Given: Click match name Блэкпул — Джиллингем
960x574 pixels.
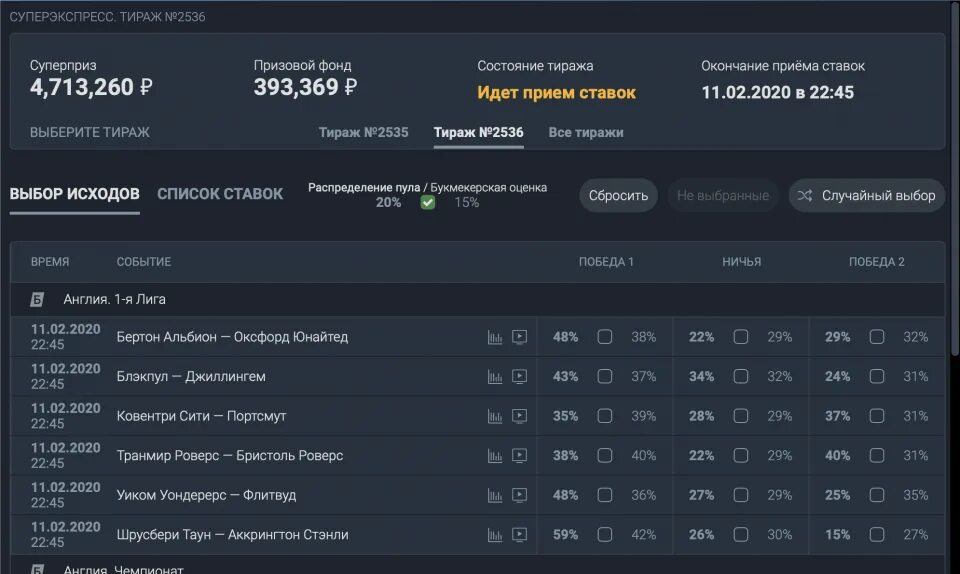Looking at the screenshot, I should (x=191, y=376).
